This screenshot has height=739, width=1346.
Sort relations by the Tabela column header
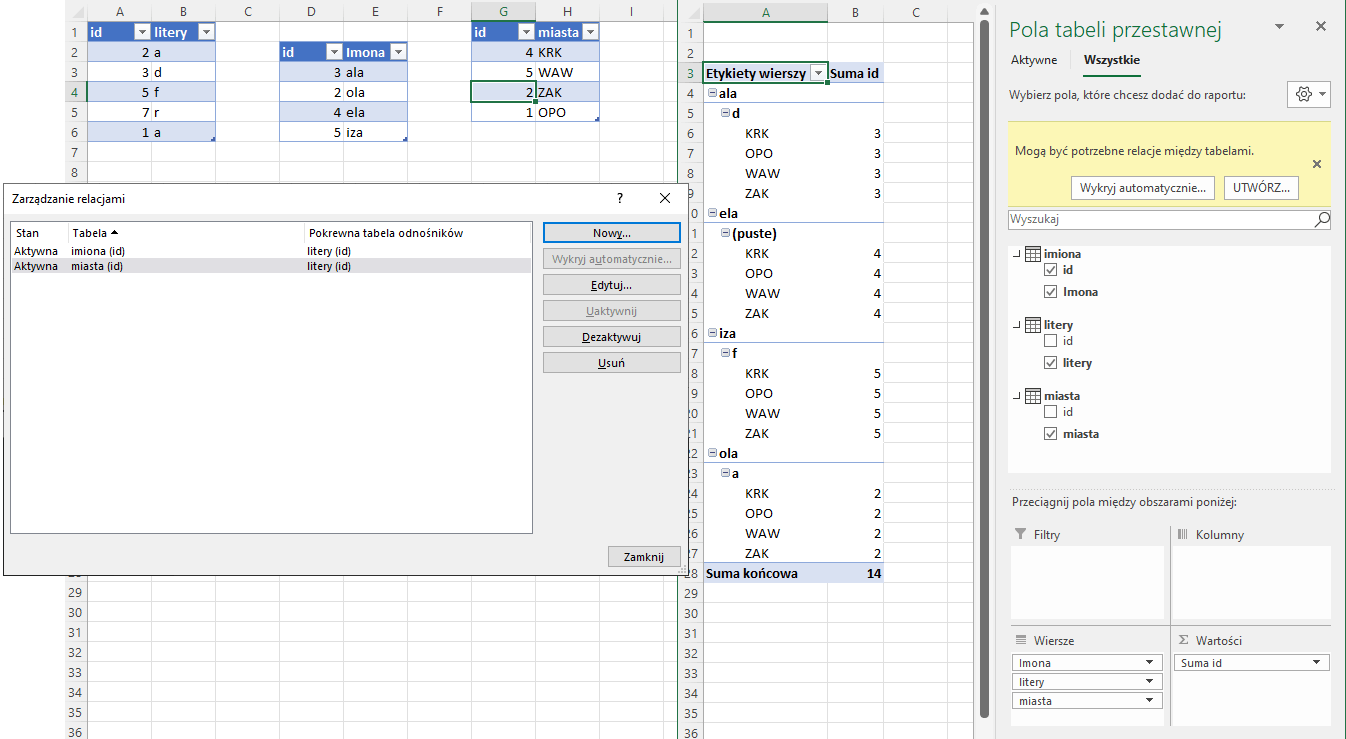(186, 233)
